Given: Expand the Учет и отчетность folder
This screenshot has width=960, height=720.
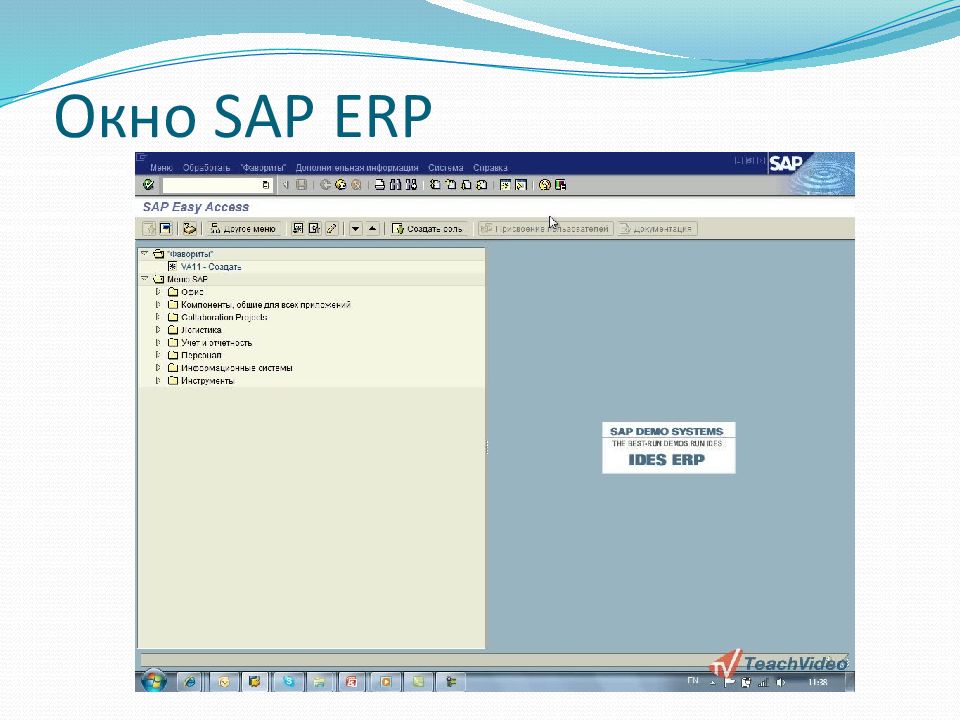Looking at the screenshot, I should click(x=157, y=342).
